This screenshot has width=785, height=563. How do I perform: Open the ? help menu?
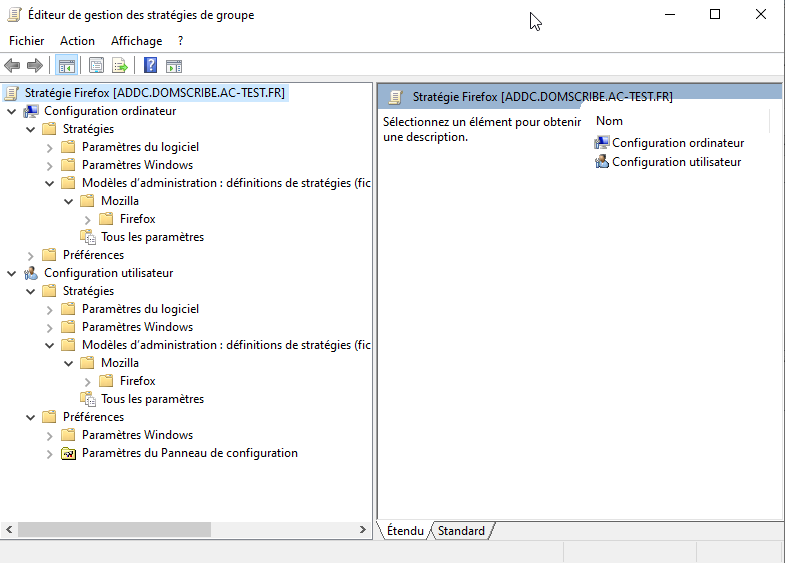pyautogui.click(x=180, y=41)
